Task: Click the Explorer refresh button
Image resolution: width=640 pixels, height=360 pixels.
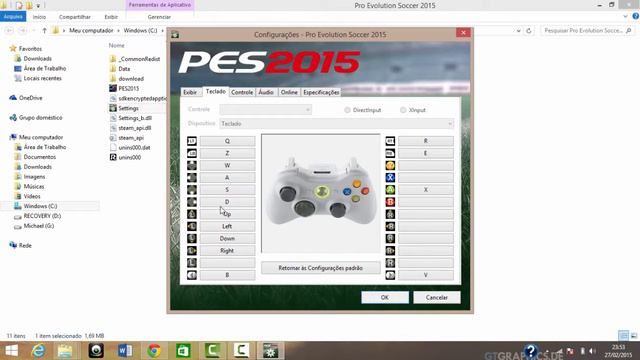Action: (529, 31)
